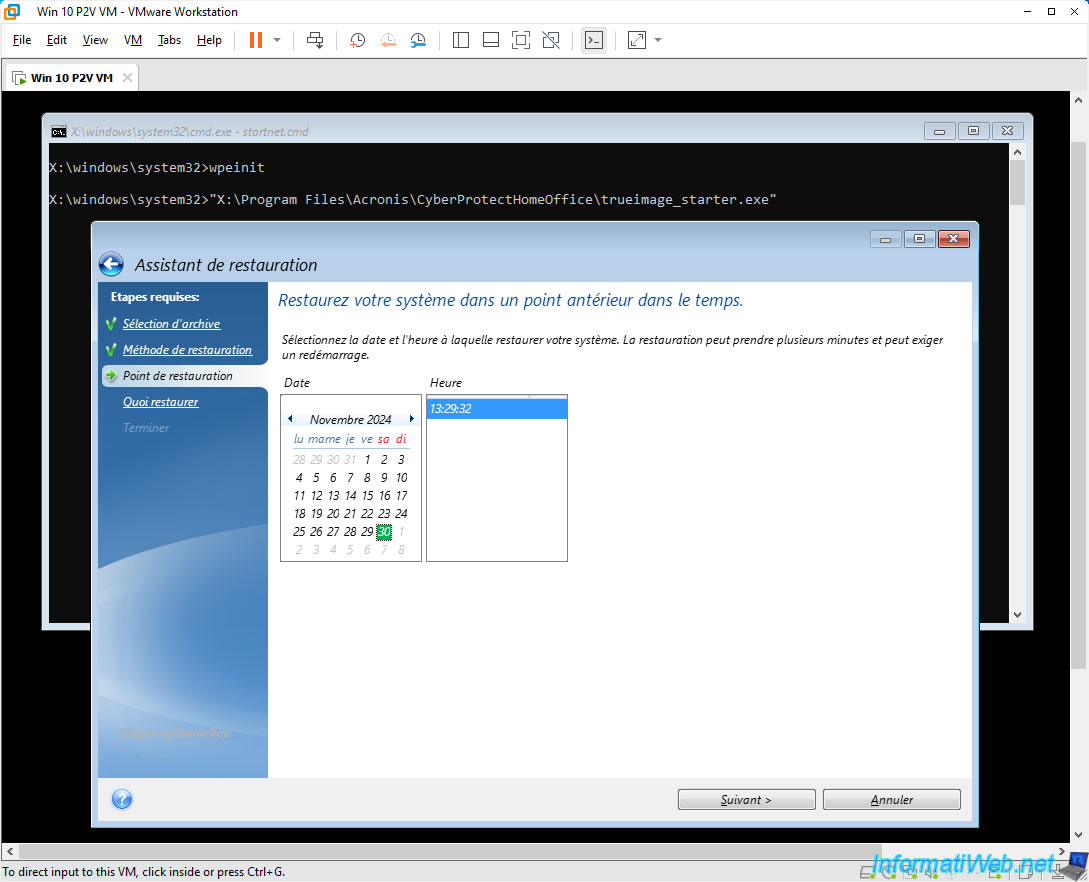
Task: Open the VM menu
Action: [133, 40]
